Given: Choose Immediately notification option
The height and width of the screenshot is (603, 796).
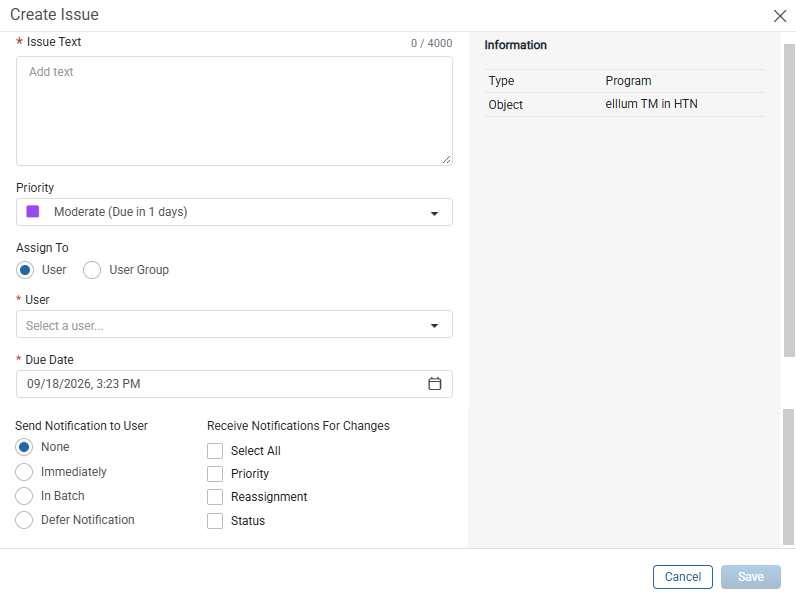Looking at the screenshot, I should coord(24,472).
